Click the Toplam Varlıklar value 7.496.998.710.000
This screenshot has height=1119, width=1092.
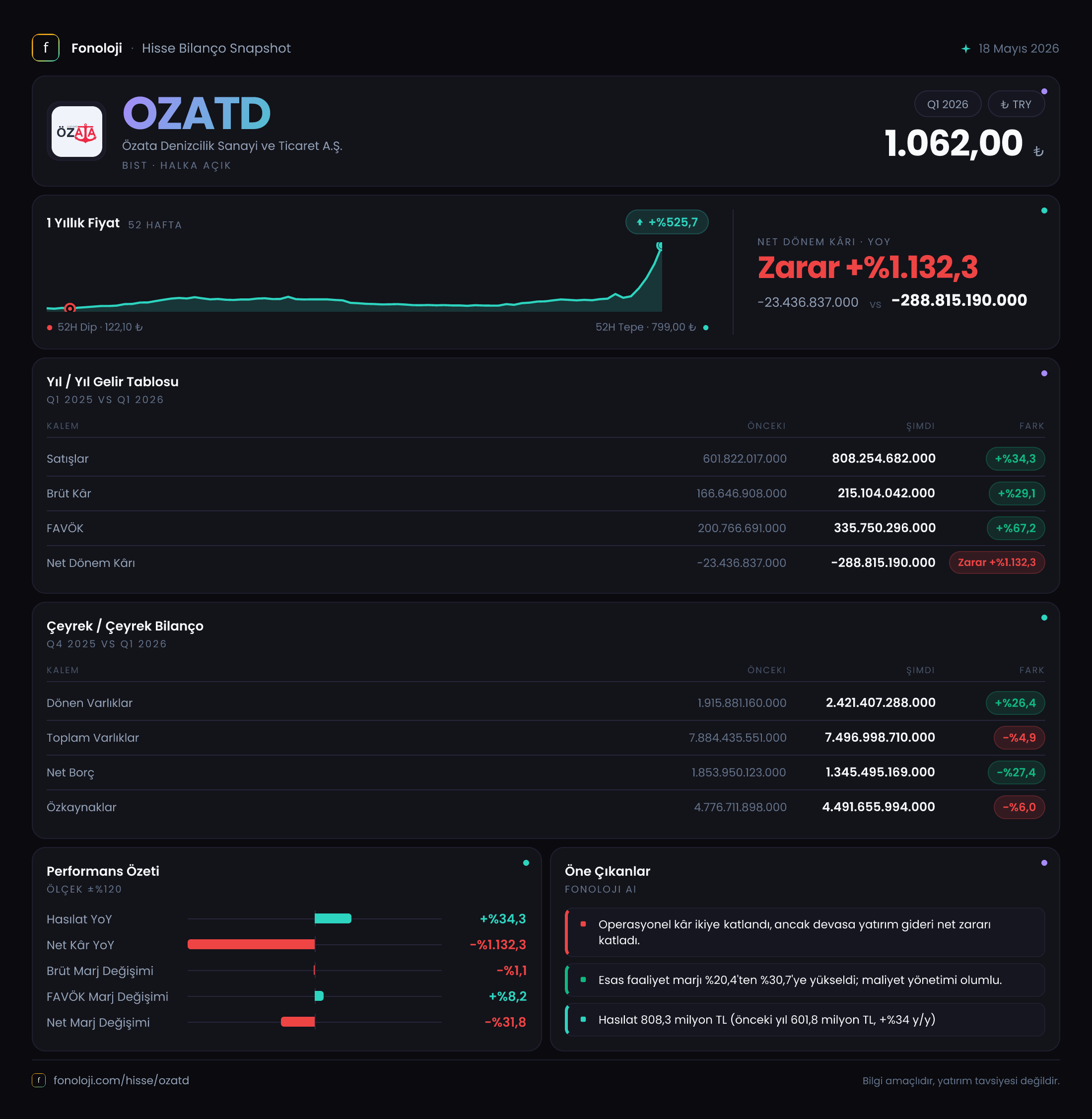coord(880,737)
